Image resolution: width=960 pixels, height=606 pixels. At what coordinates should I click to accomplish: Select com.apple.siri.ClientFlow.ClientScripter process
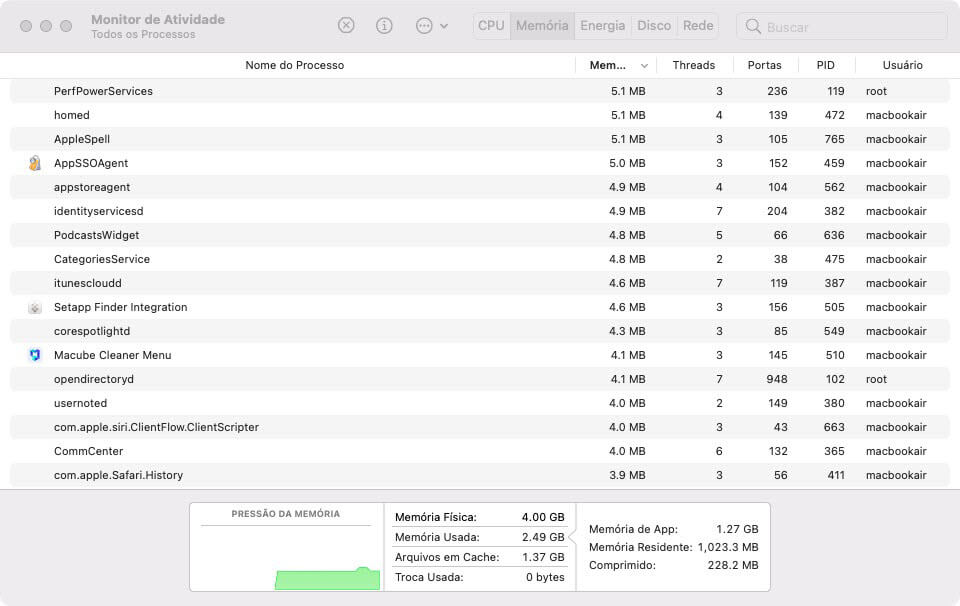click(479, 427)
